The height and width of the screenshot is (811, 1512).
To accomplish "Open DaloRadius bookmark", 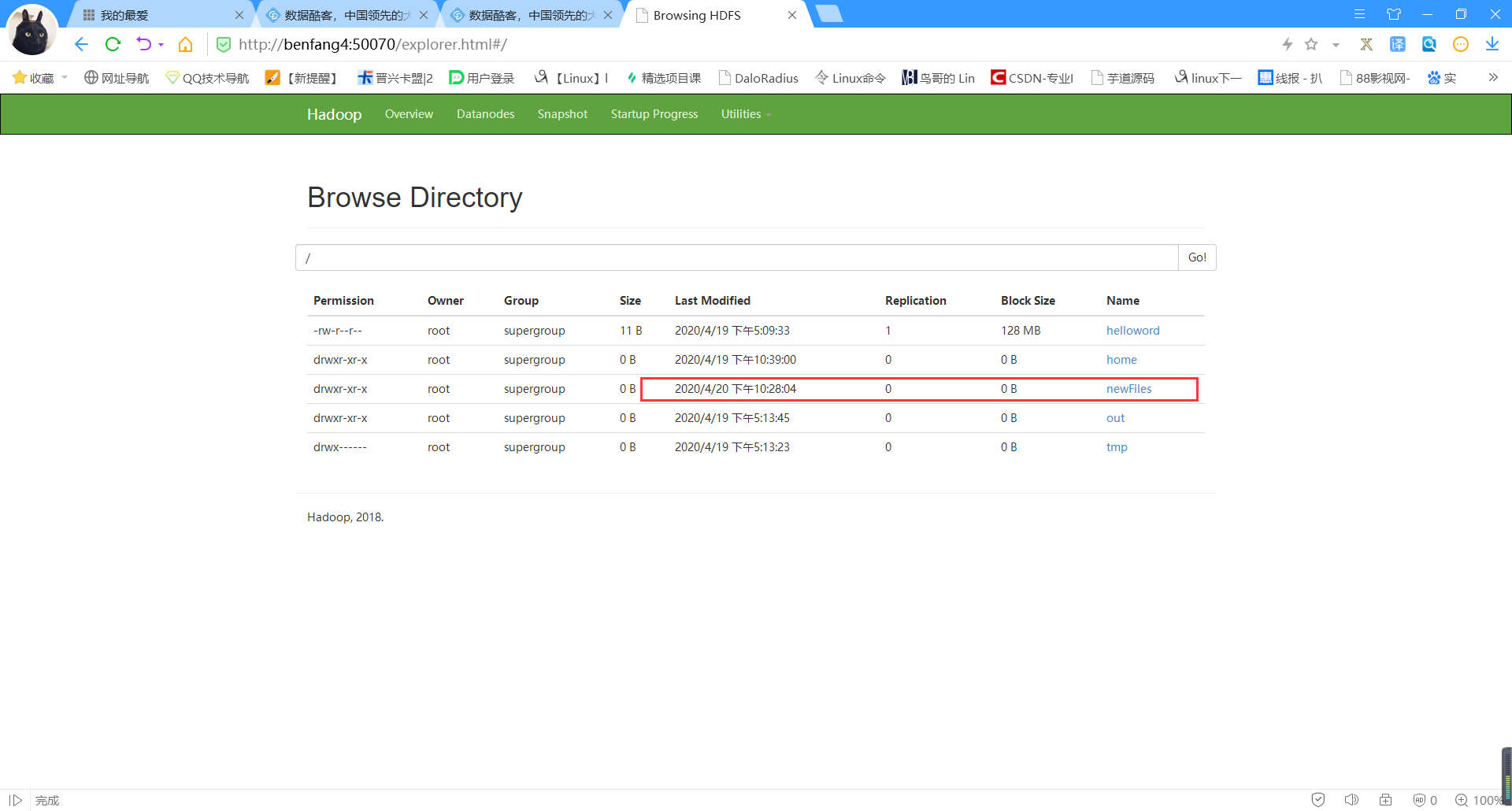I will (758, 78).
